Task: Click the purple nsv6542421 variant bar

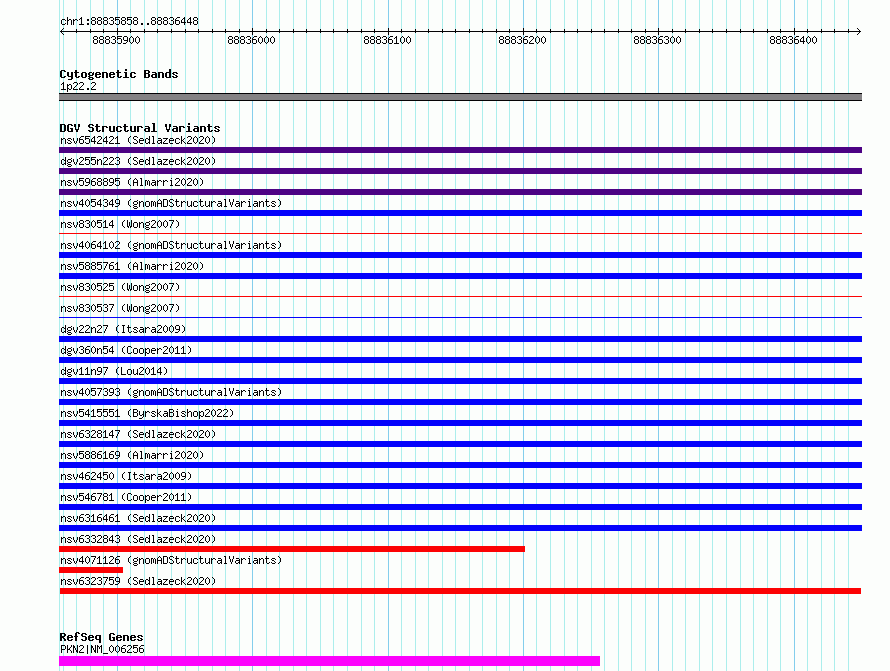Action: 460,150
